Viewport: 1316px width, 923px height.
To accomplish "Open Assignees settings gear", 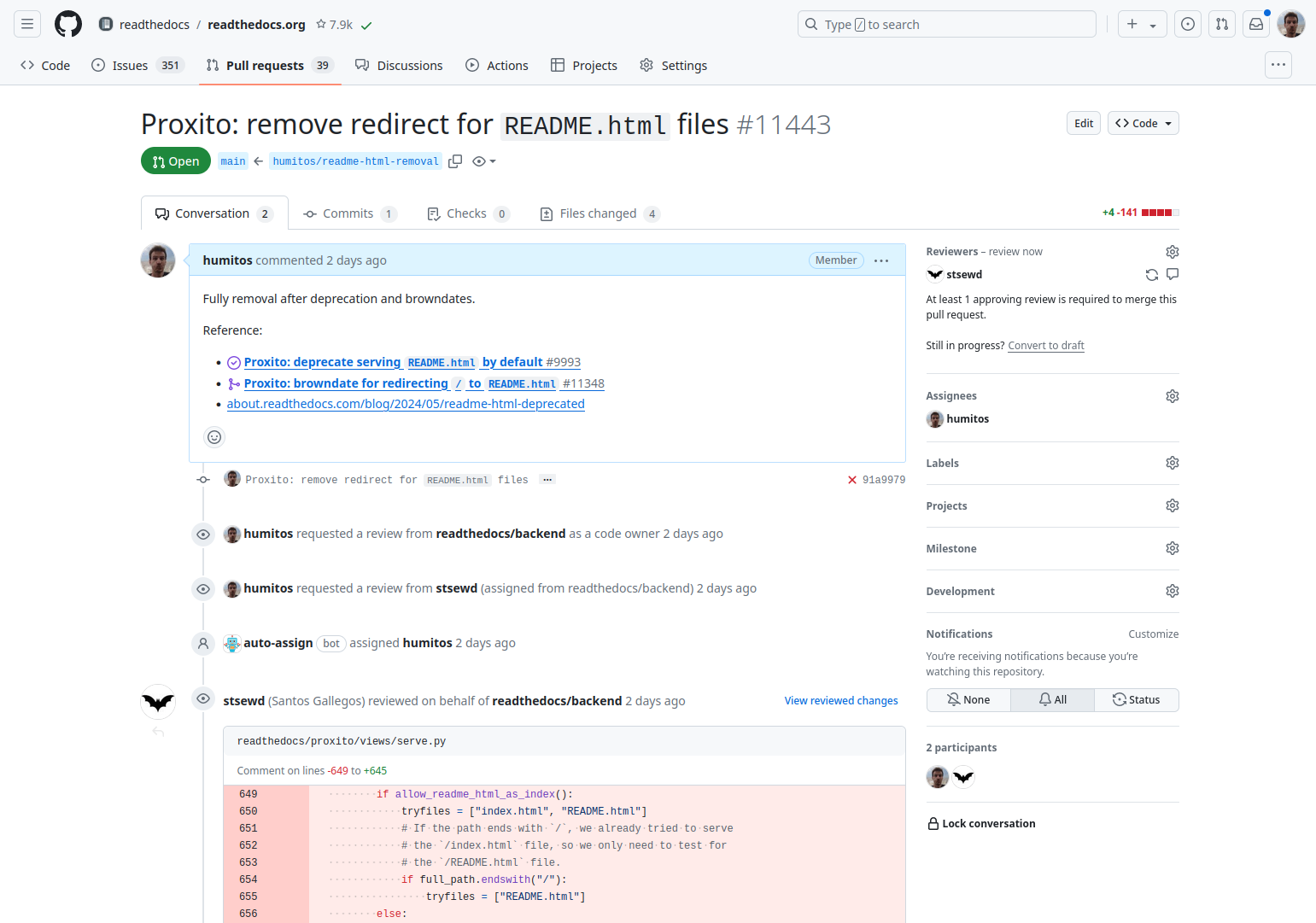I will point(1173,396).
